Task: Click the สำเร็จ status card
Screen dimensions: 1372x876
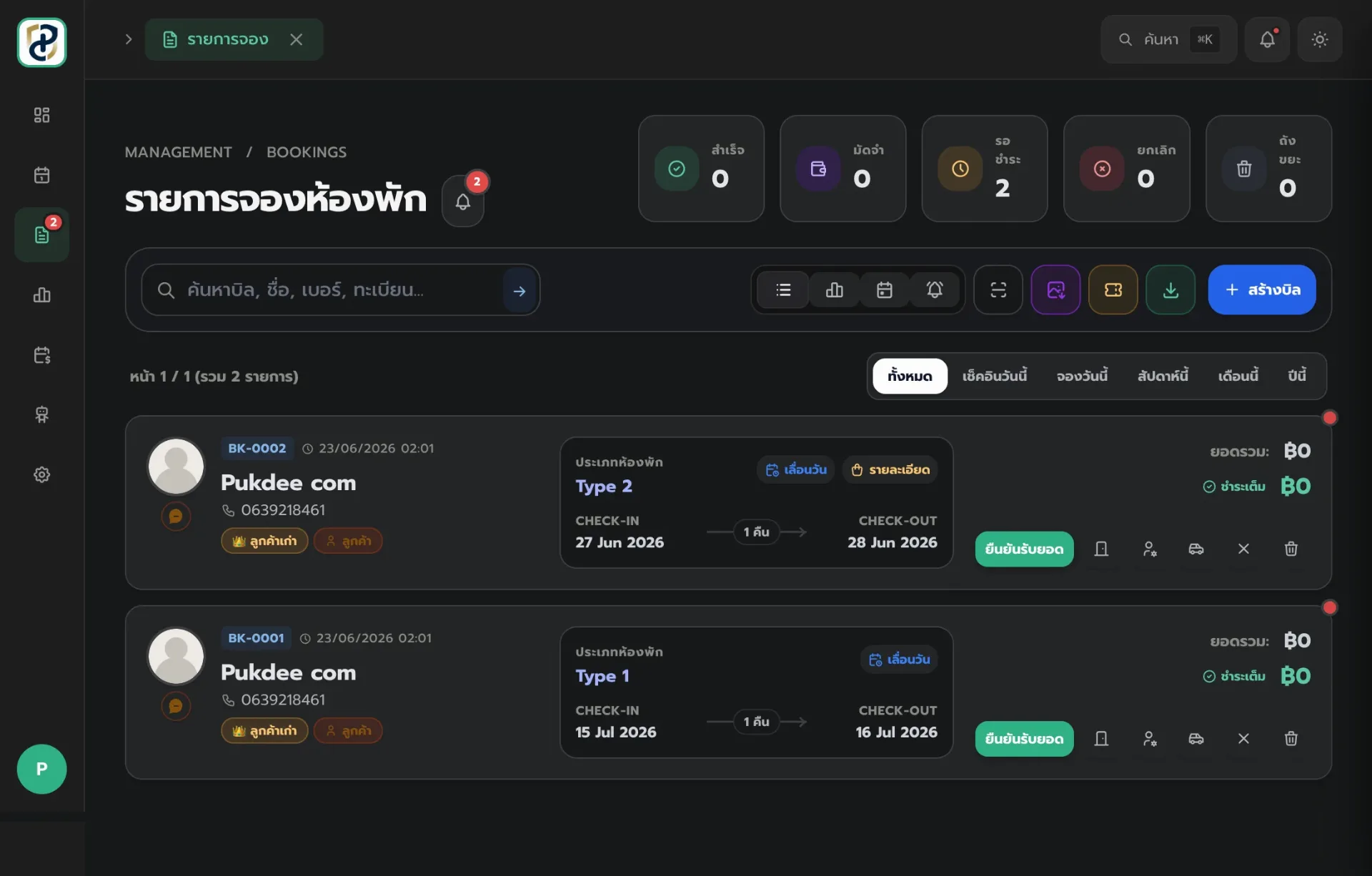Action: pos(701,169)
